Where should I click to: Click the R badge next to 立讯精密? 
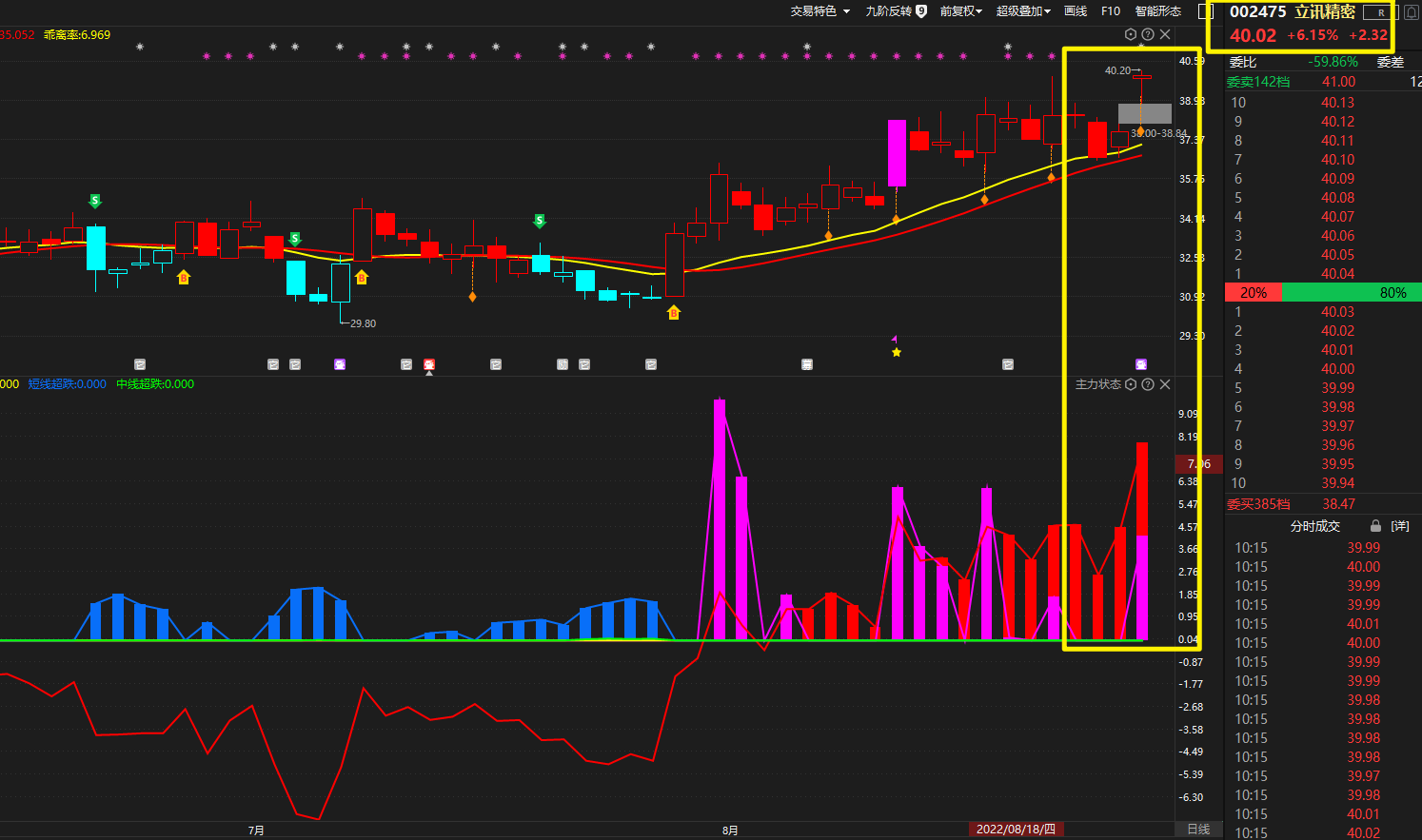[1380, 12]
